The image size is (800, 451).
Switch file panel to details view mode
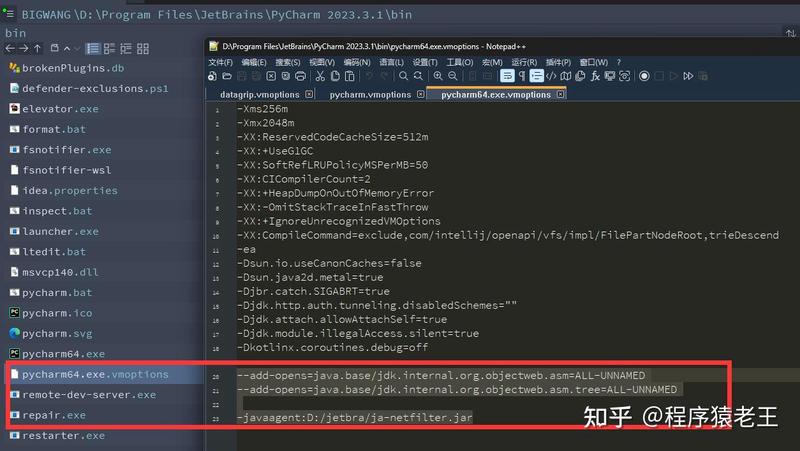[109, 48]
